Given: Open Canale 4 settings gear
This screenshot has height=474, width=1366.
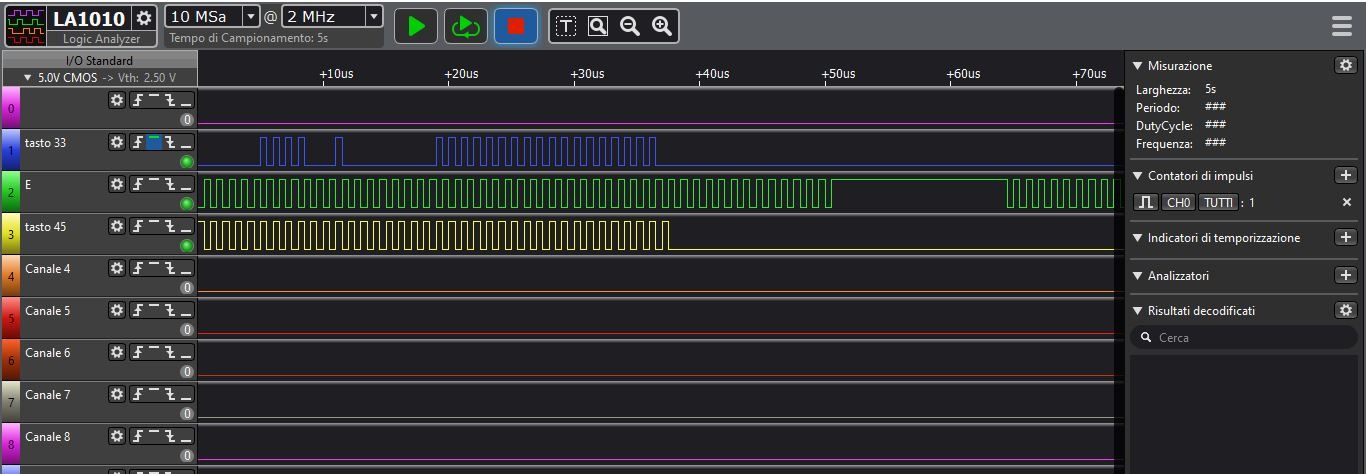Looking at the screenshot, I should (117, 269).
